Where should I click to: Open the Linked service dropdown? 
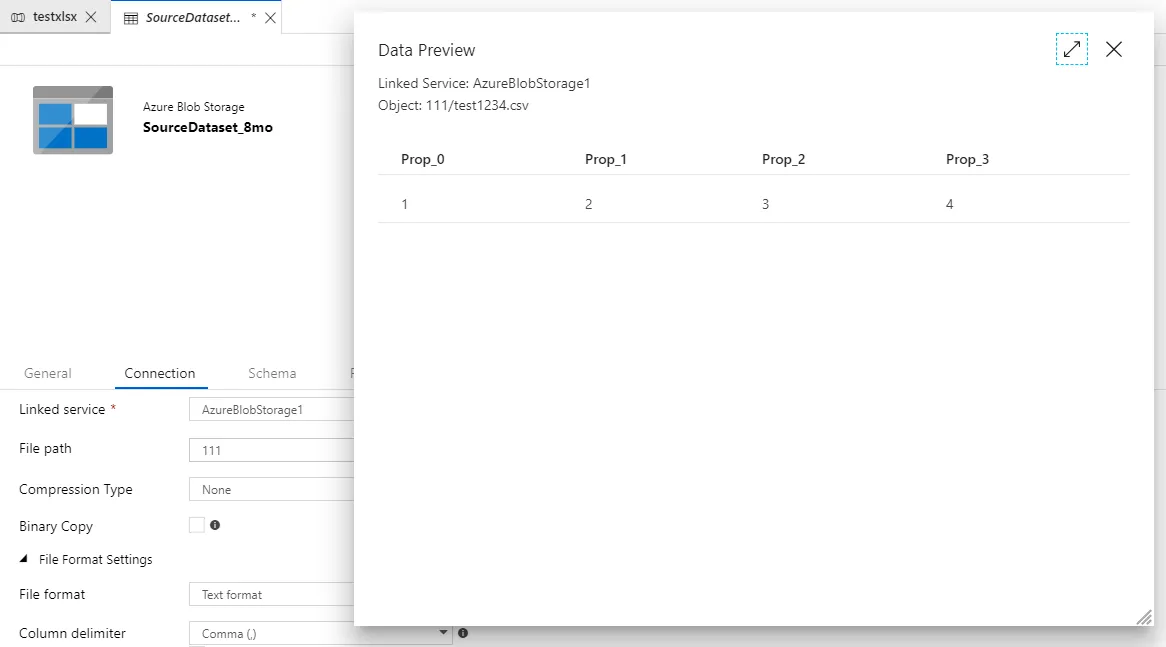click(x=272, y=410)
